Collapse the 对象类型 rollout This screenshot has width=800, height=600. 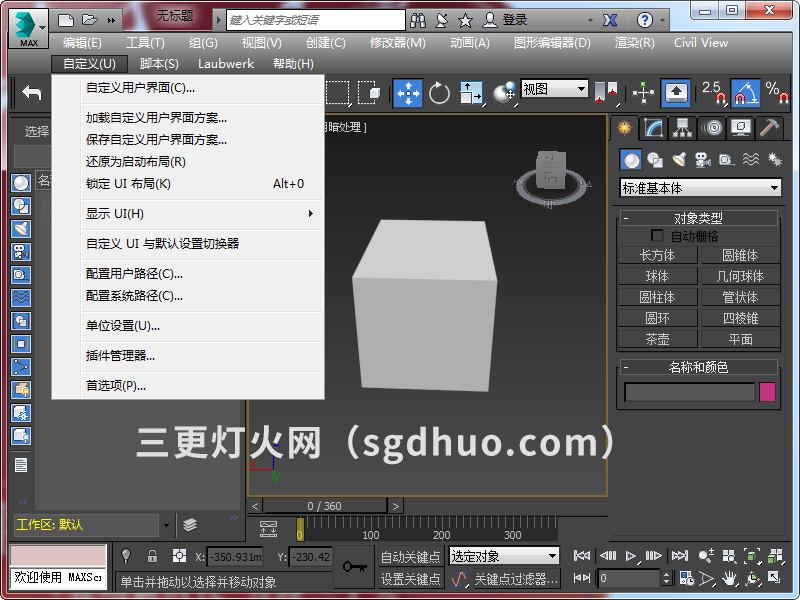pos(699,218)
